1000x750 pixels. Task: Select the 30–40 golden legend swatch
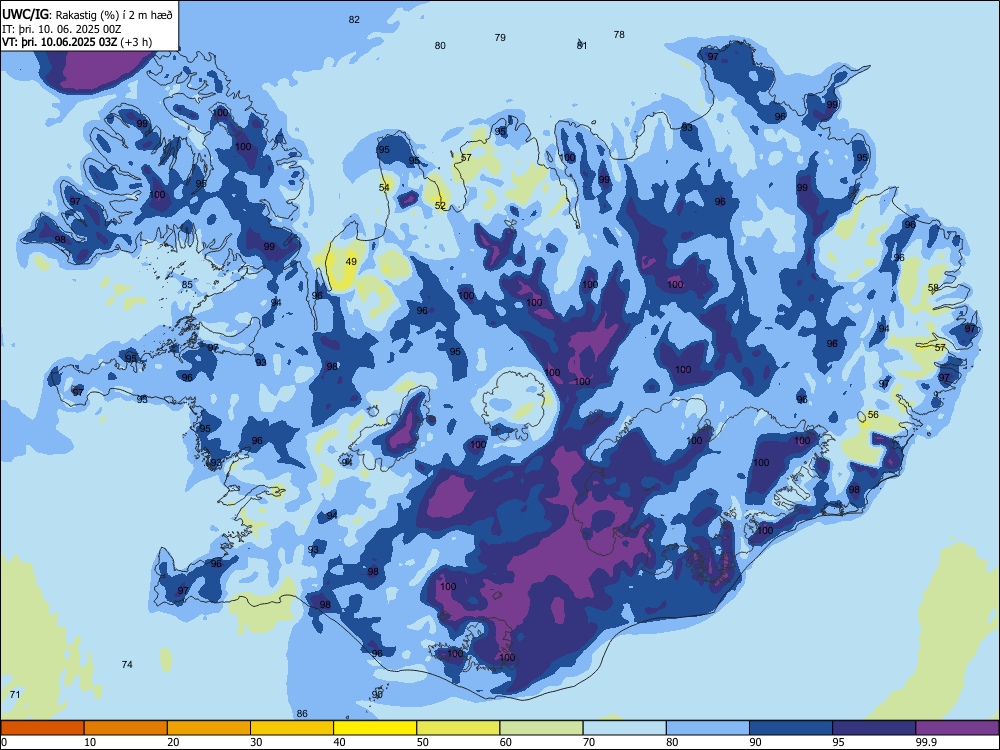[292, 728]
